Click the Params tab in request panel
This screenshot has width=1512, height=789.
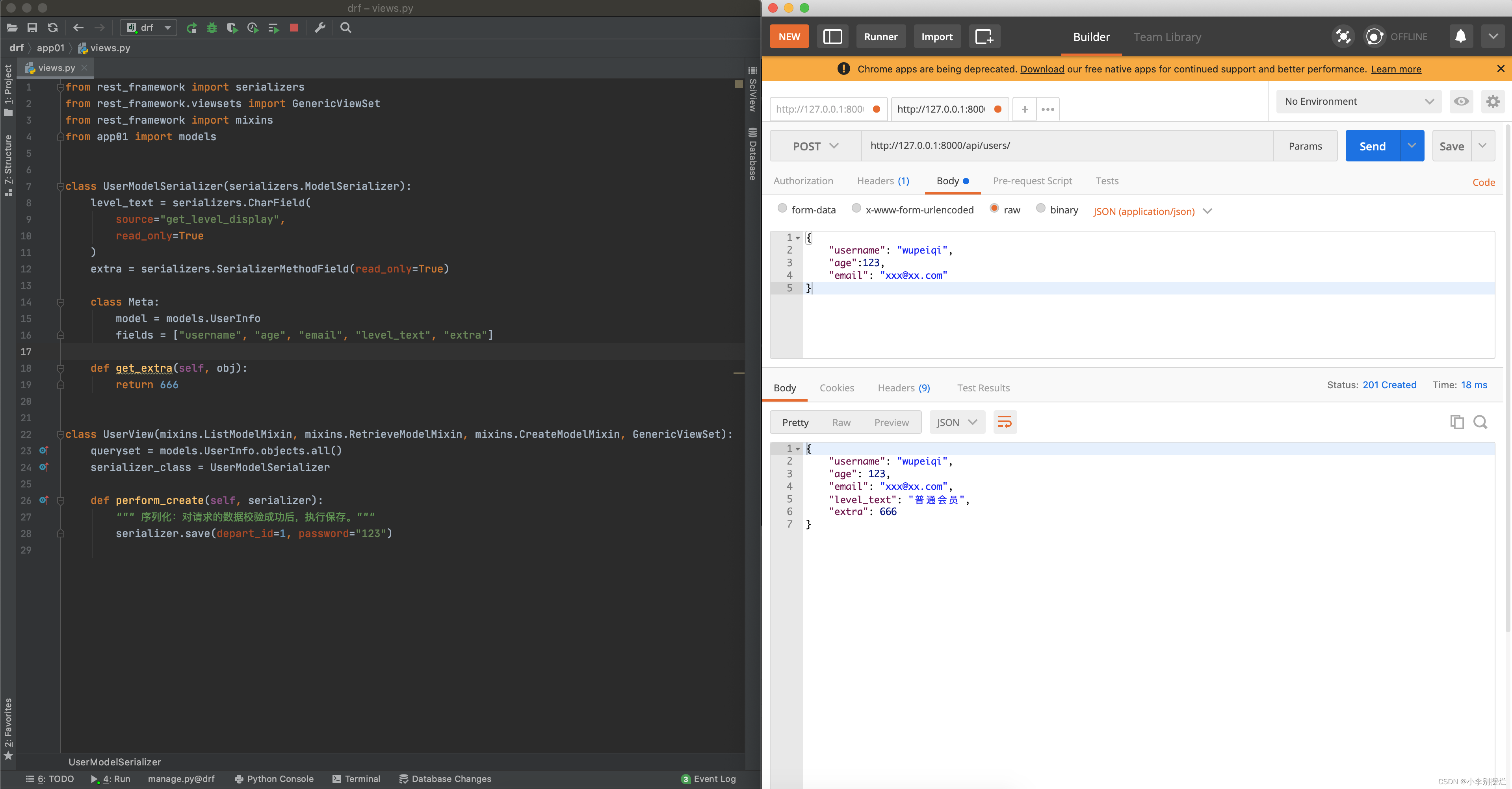pyautogui.click(x=1305, y=145)
